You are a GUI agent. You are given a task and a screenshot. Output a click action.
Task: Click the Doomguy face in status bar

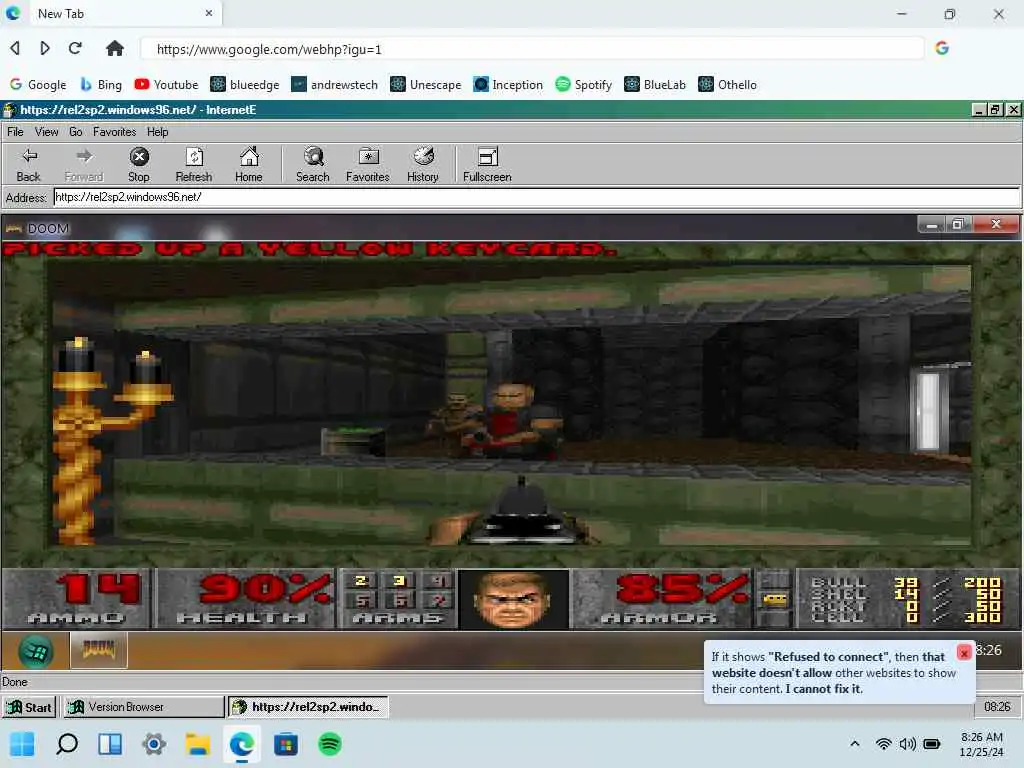point(513,600)
